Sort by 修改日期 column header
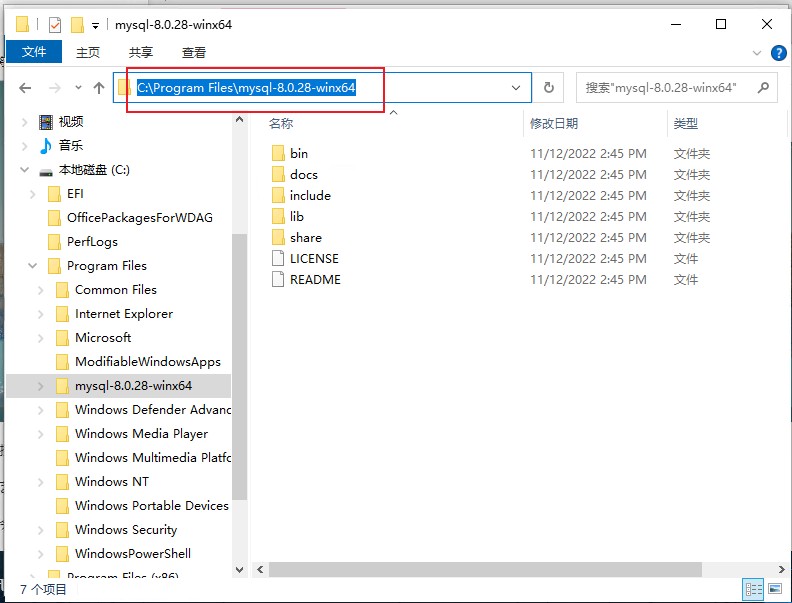This screenshot has height=603, width=792. click(x=554, y=123)
